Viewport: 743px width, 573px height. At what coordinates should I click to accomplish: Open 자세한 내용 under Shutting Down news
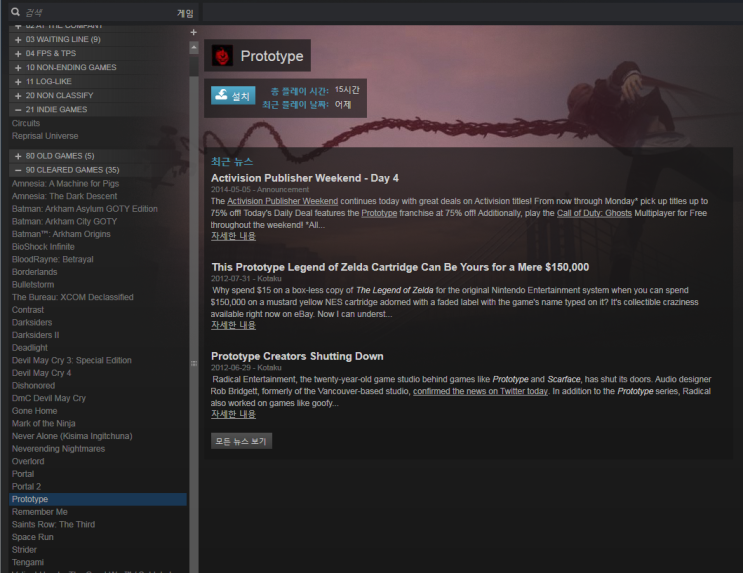point(233,414)
